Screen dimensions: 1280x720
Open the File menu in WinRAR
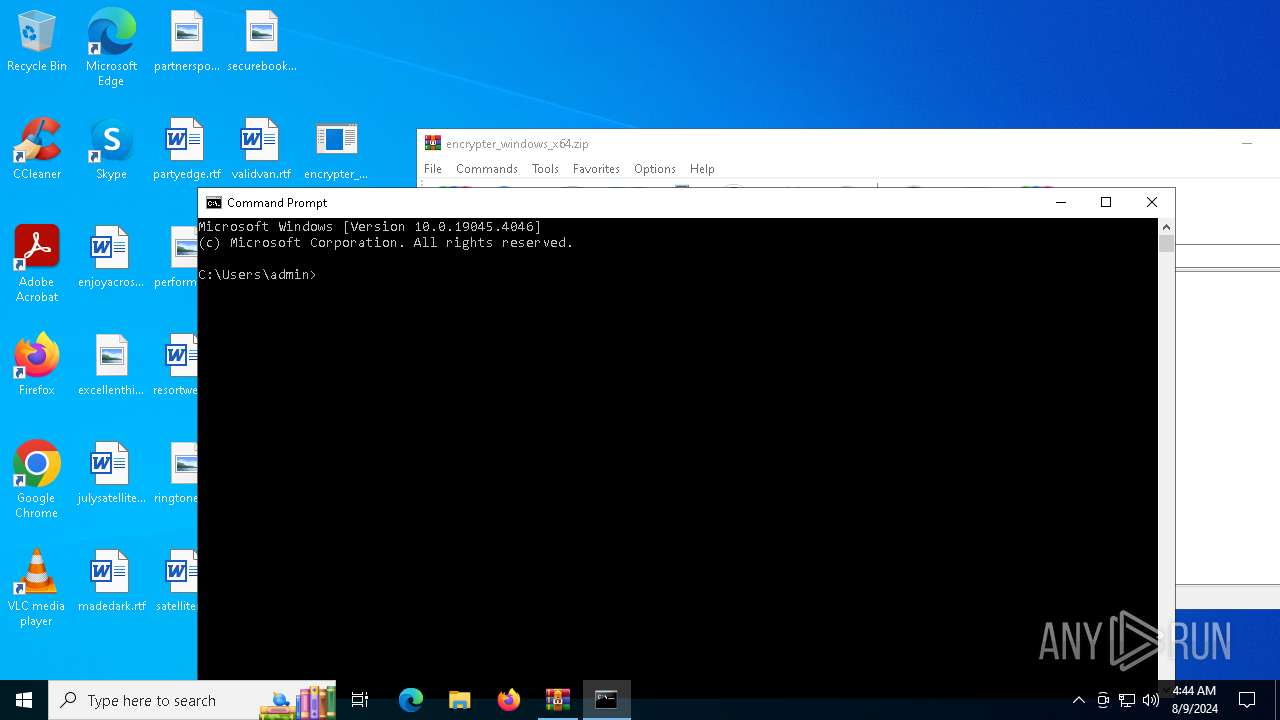(433, 169)
